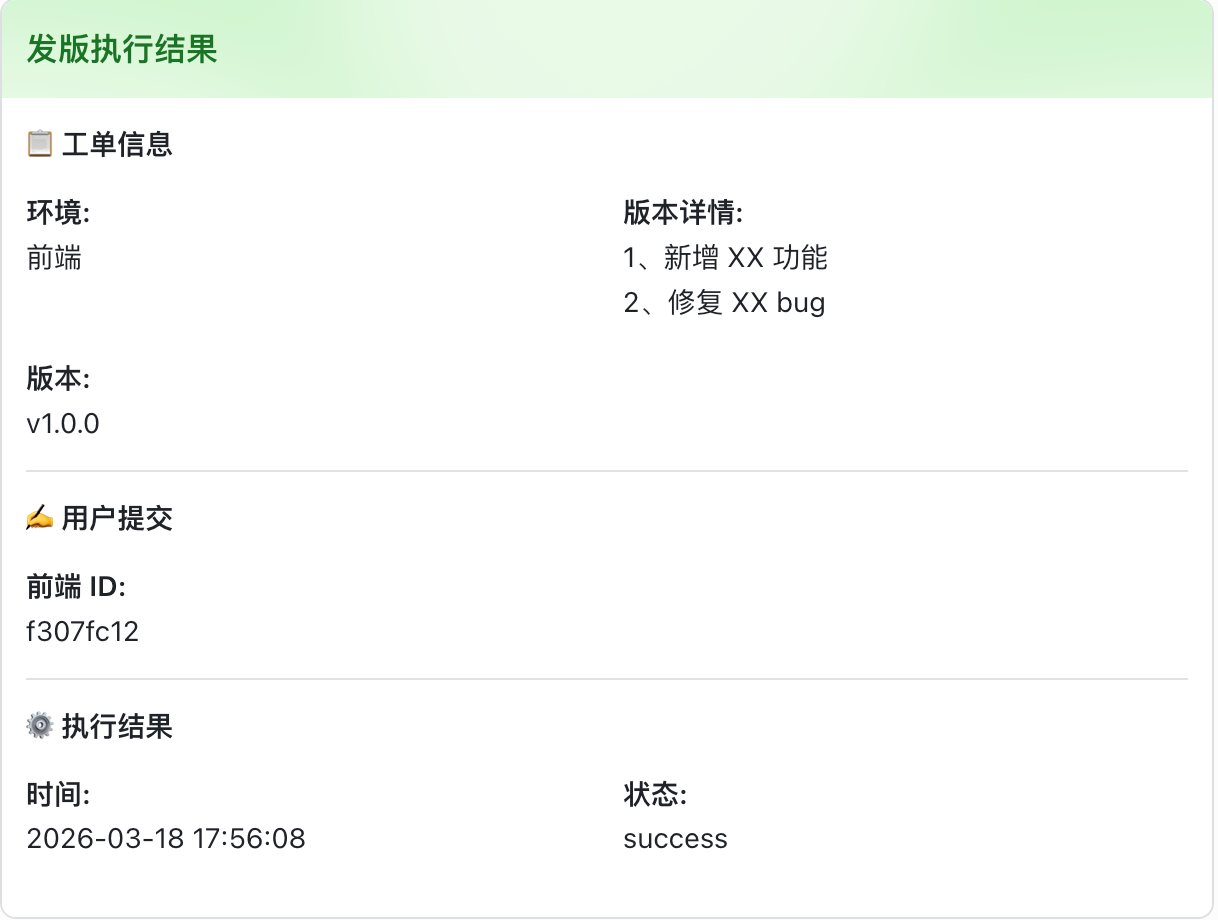The image size is (1218, 920).
Task: Click the 用户提交 section heading text
Action: 117,518
